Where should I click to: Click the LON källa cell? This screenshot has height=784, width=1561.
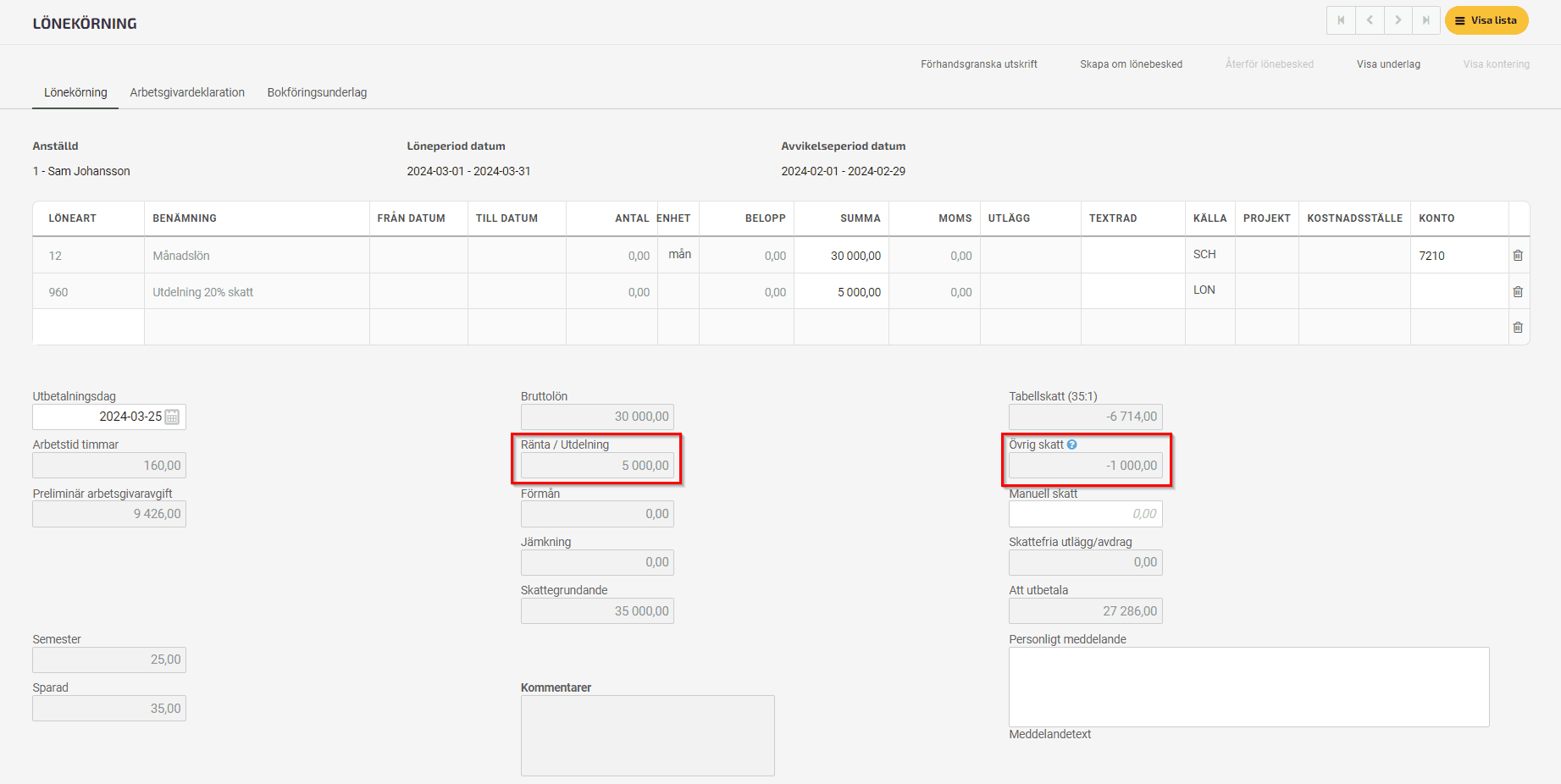coord(1209,290)
